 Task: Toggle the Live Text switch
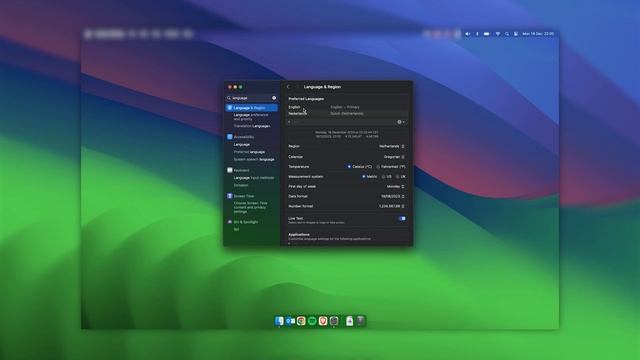(x=402, y=219)
